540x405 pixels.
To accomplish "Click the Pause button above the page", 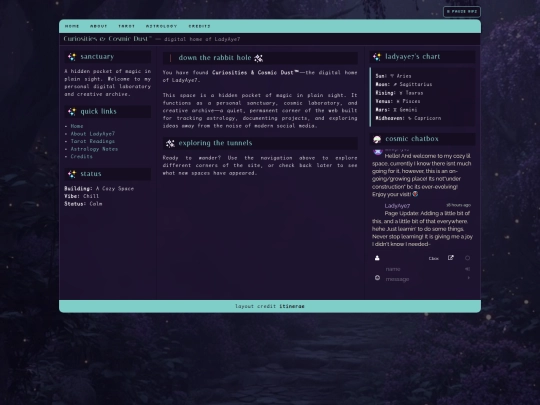I will coord(462,11).
